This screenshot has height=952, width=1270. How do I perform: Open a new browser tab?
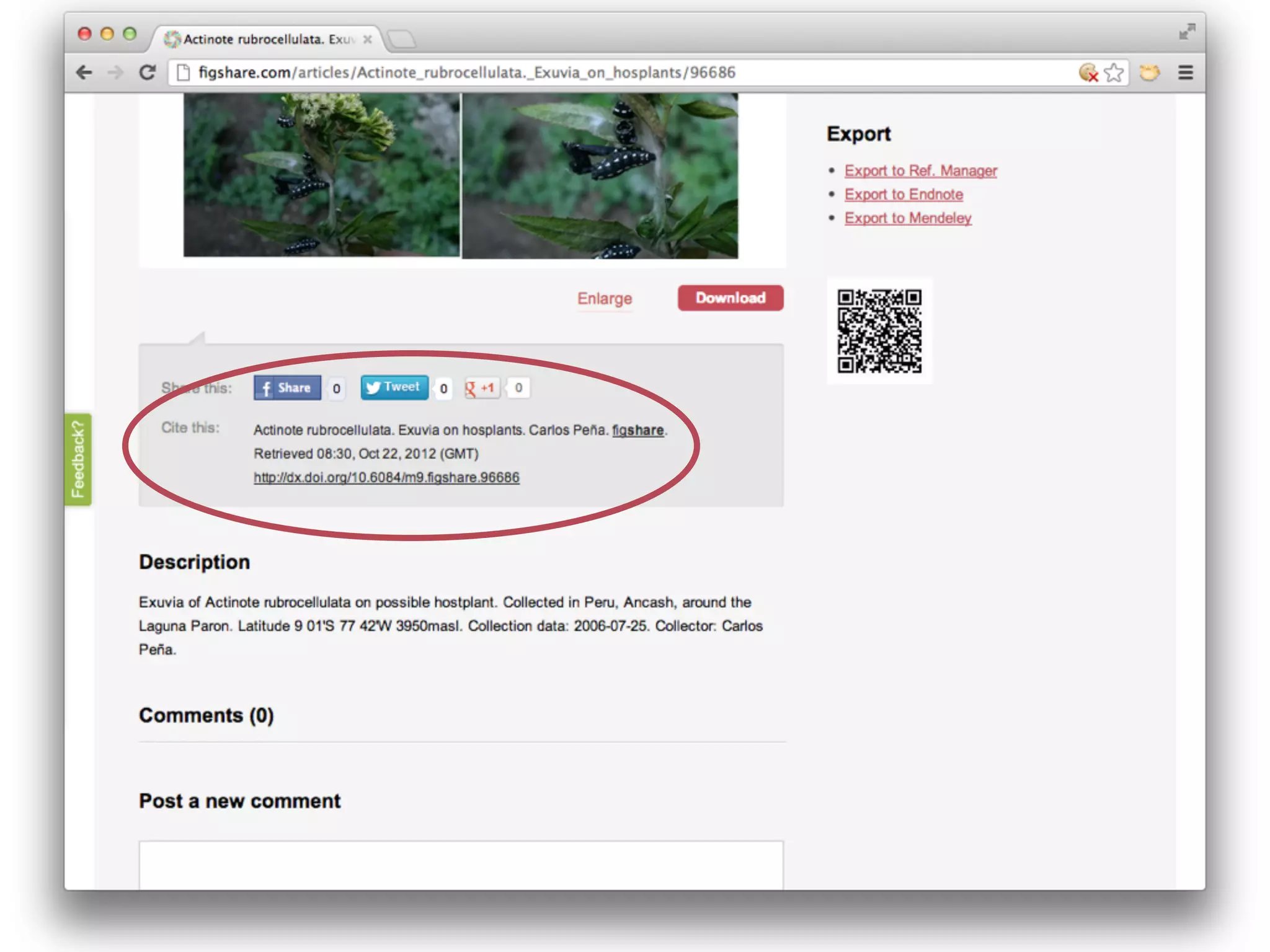point(402,39)
